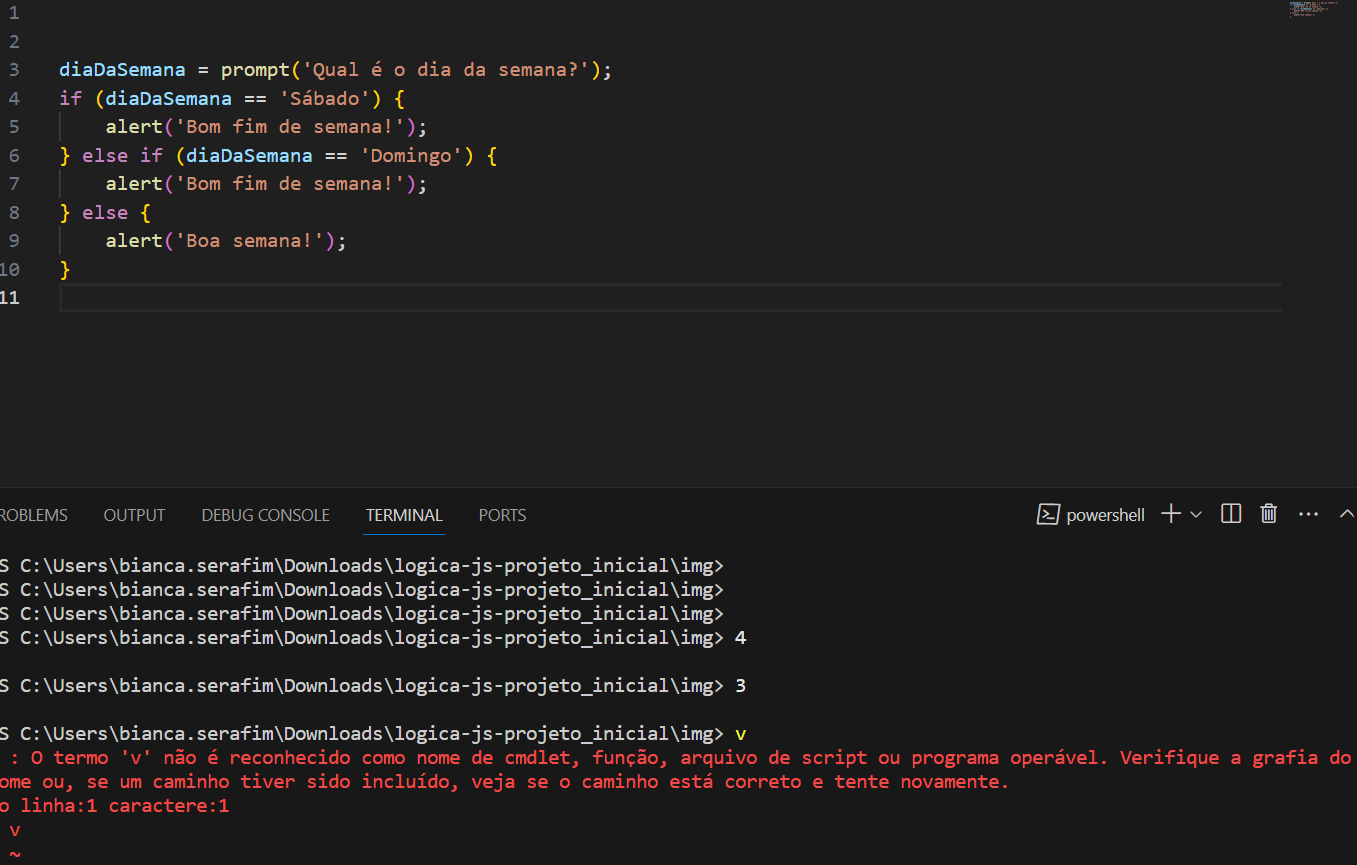Image resolution: width=1357 pixels, height=865 pixels.
Task: Click the red 'linha:1 caractere:1' error text
Action: 125,806
